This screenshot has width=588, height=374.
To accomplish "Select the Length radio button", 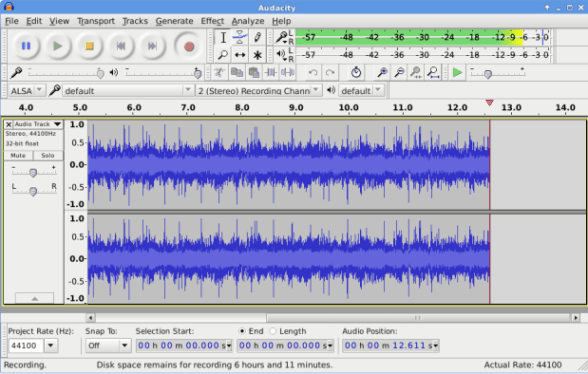I will (273, 331).
